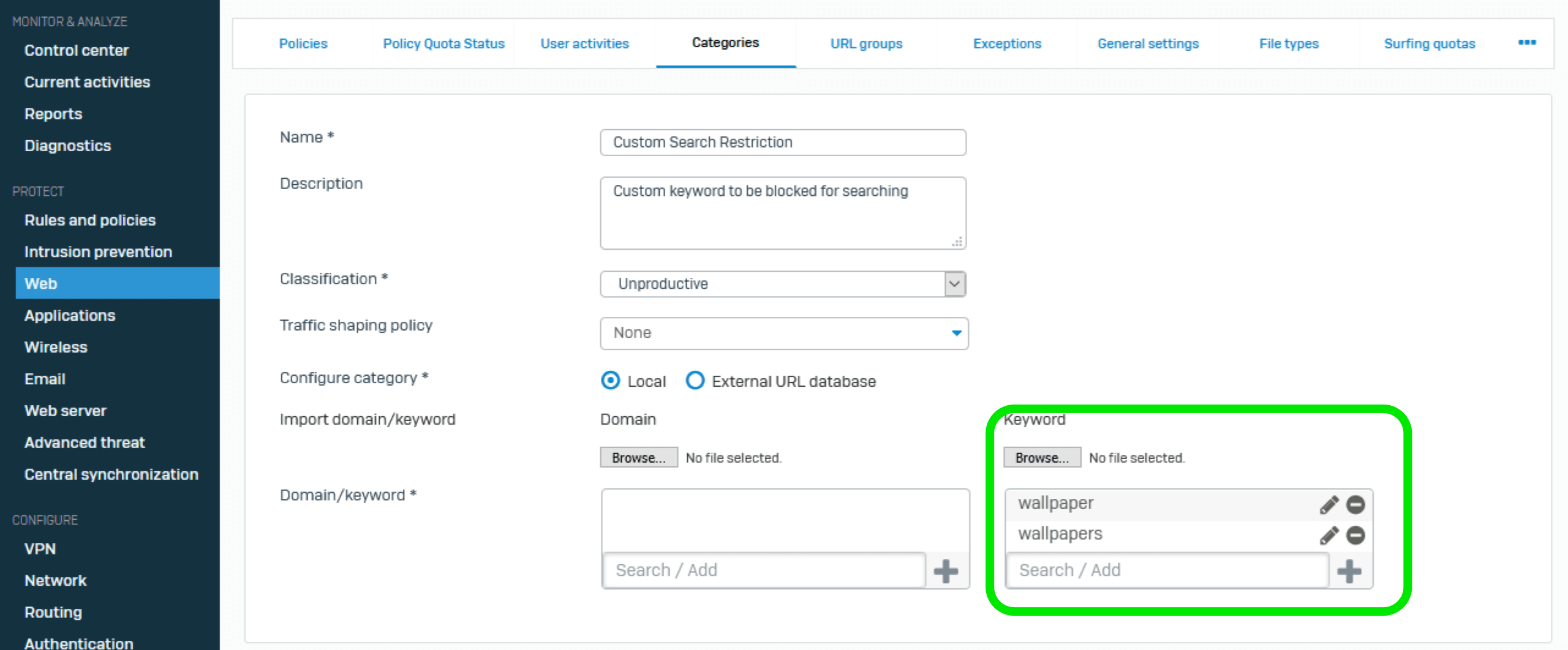Select External URL database option
Viewport: 1568px width, 650px height.
695,381
